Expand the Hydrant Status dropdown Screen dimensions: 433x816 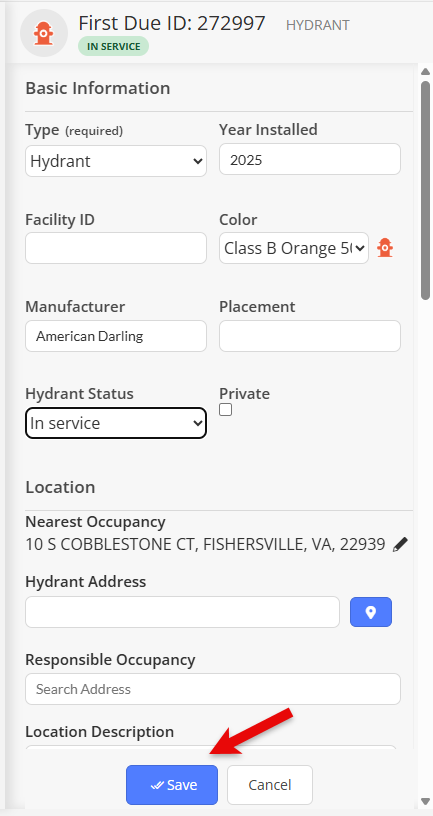click(x=116, y=423)
